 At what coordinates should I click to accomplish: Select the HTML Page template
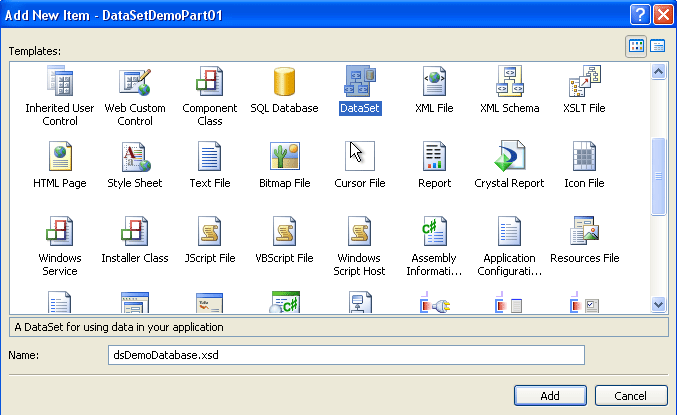tap(60, 165)
